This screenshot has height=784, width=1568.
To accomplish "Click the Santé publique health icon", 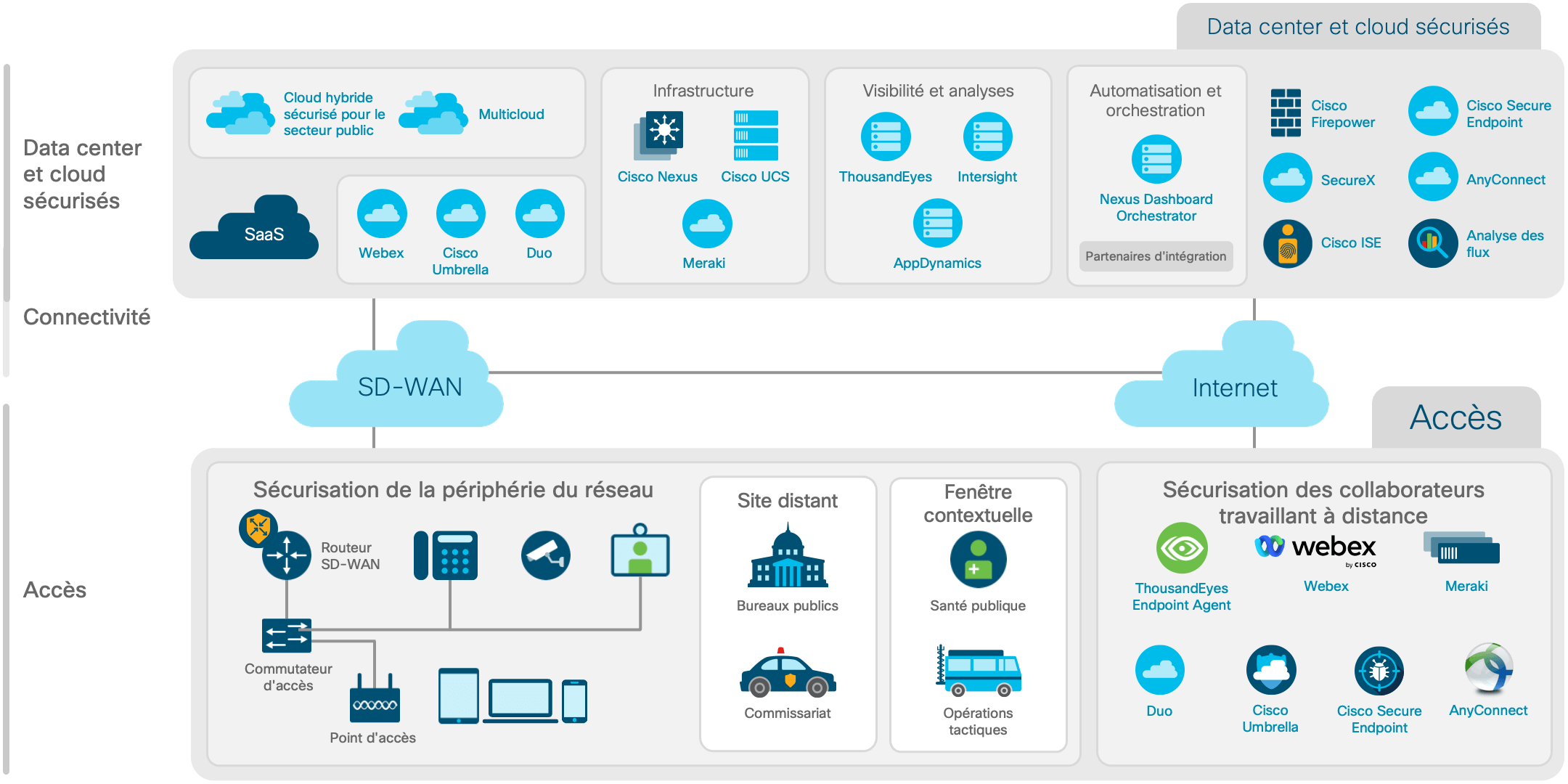I will point(978,560).
